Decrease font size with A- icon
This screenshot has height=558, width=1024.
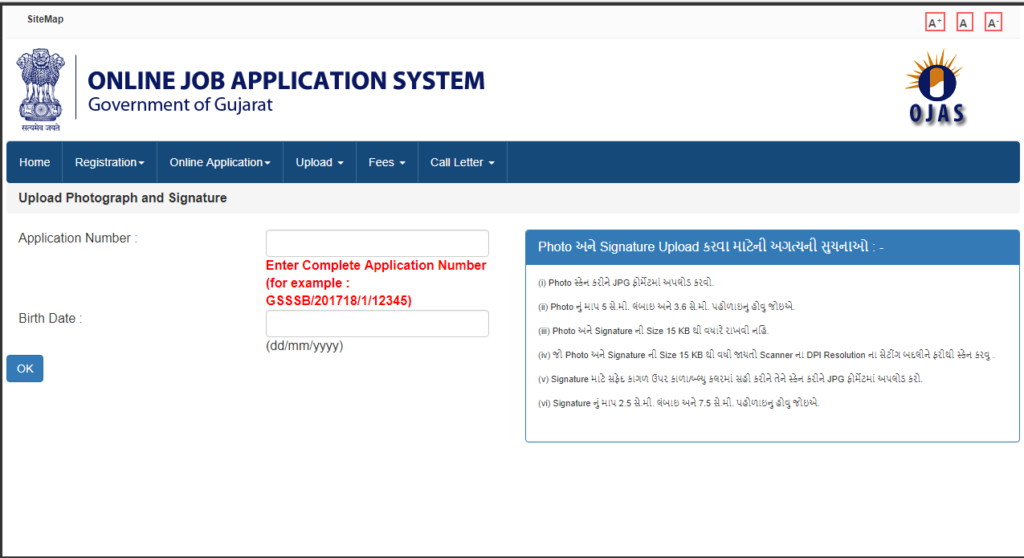(993, 22)
